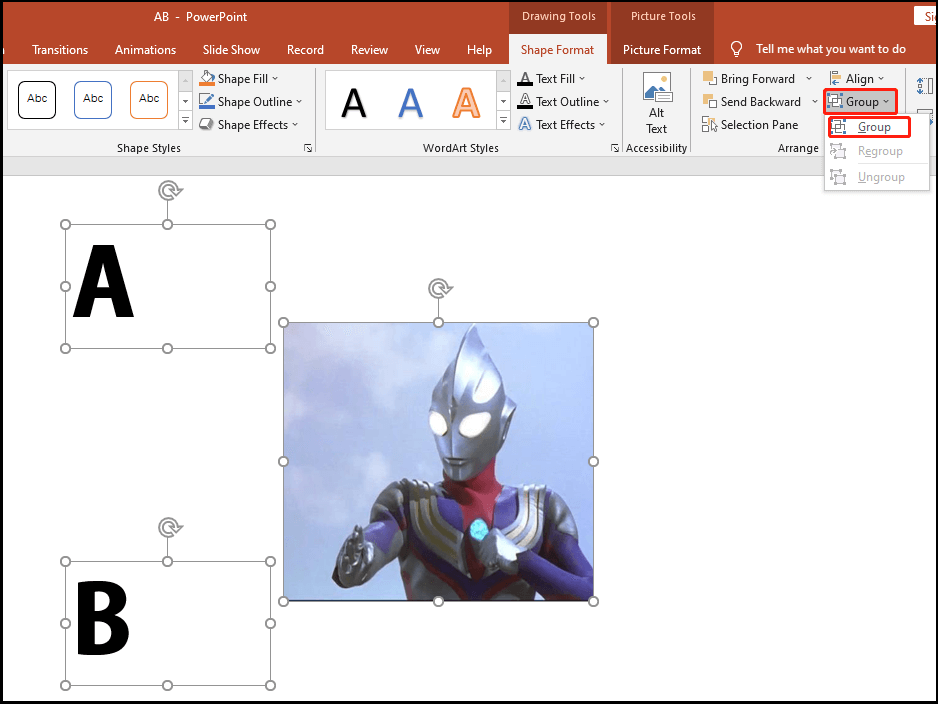938x704 pixels.
Task: Open the Send Backward dropdown arrow
Action: [815, 102]
